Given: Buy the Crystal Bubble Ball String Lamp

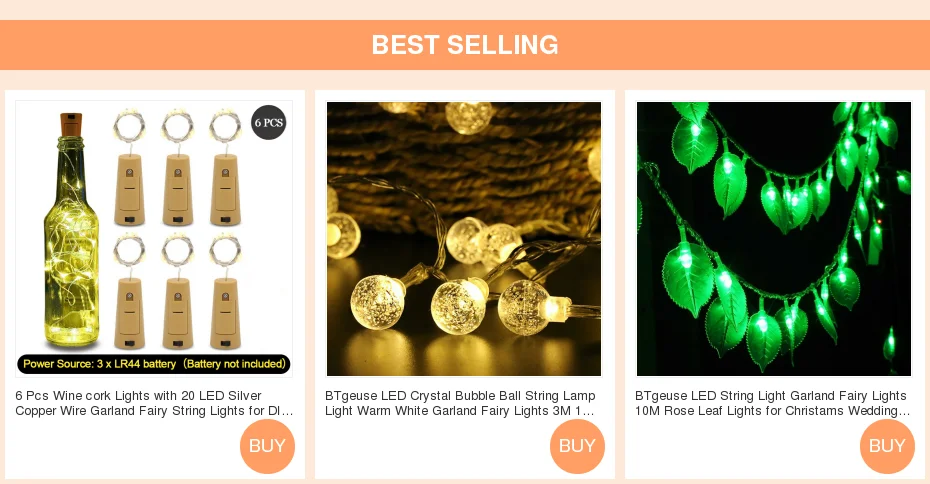Looking at the screenshot, I should [x=577, y=446].
